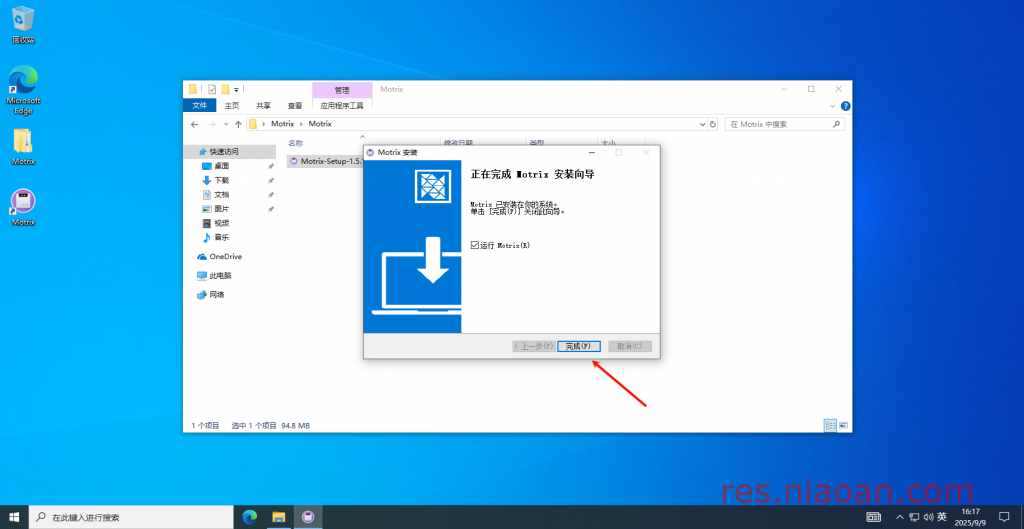The image size is (1024, 529).
Task: Switch to the 主页 ribbon tab
Action: coord(232,105)
